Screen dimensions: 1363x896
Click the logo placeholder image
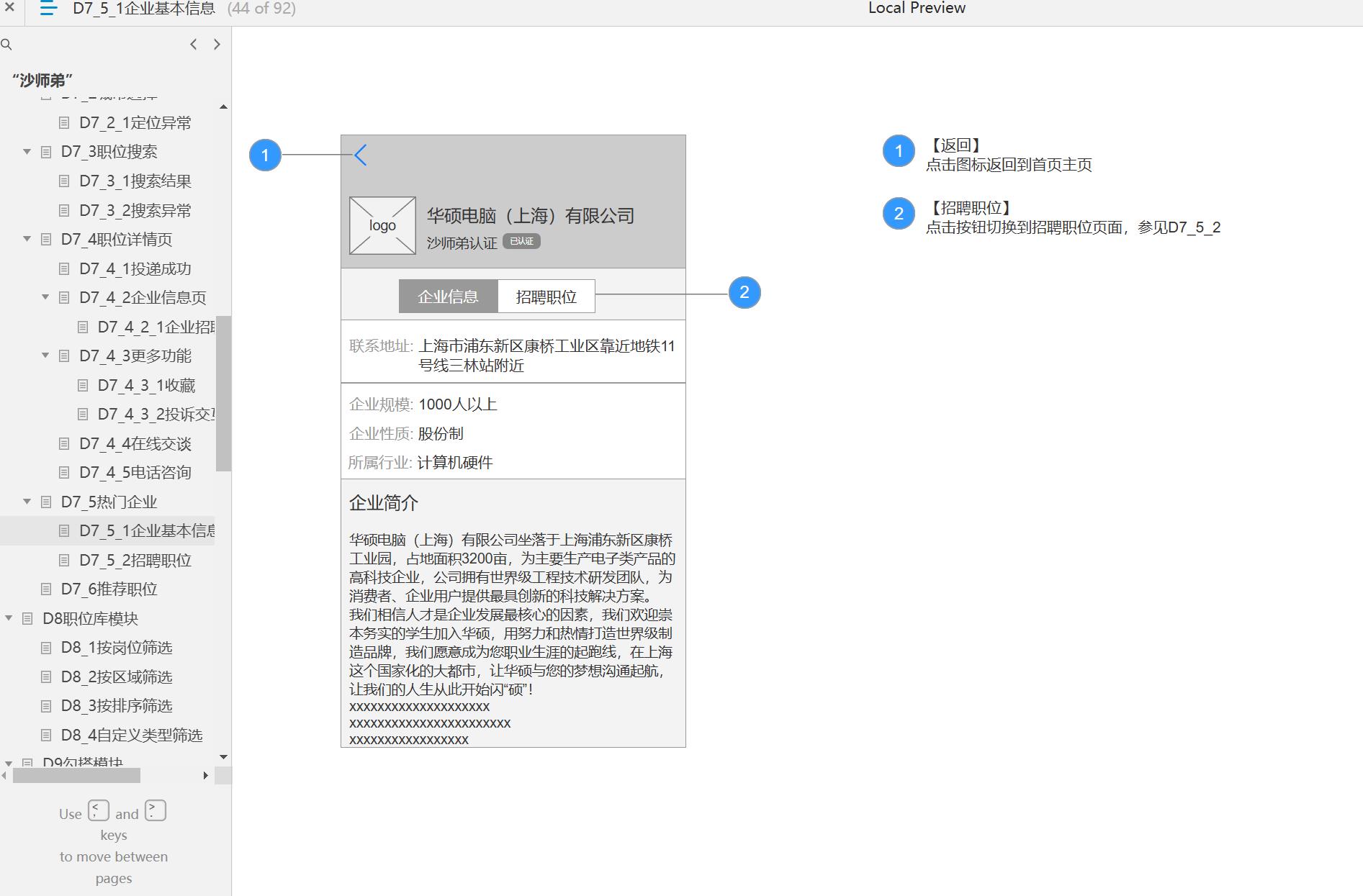tap(382, 225)
